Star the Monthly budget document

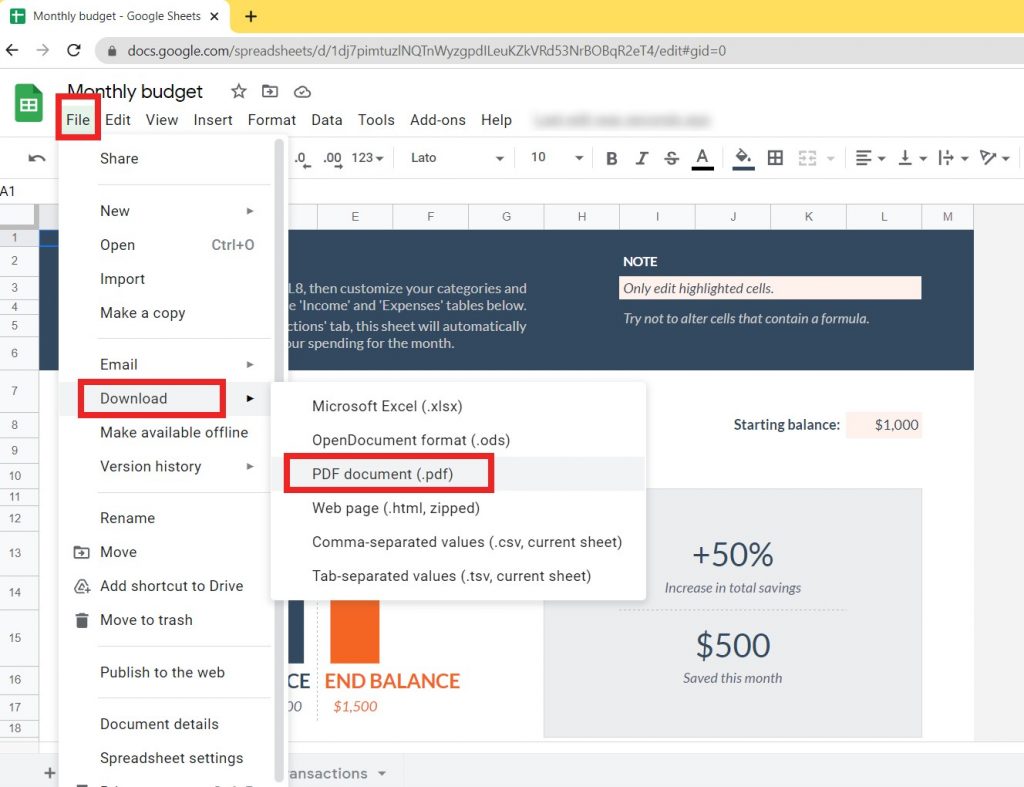point(238,91)
